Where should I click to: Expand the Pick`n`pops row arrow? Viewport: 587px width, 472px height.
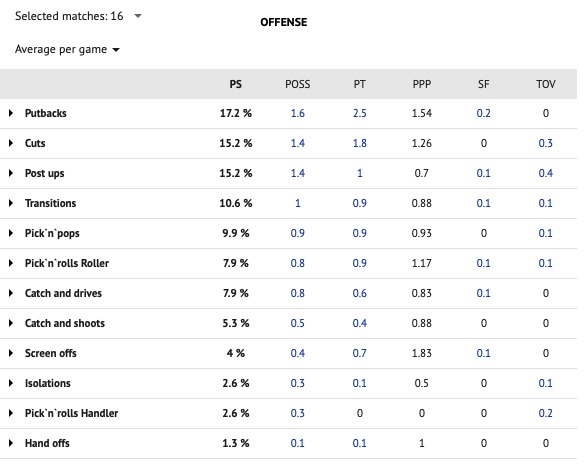pyautogui.click(x=11, y=233)
